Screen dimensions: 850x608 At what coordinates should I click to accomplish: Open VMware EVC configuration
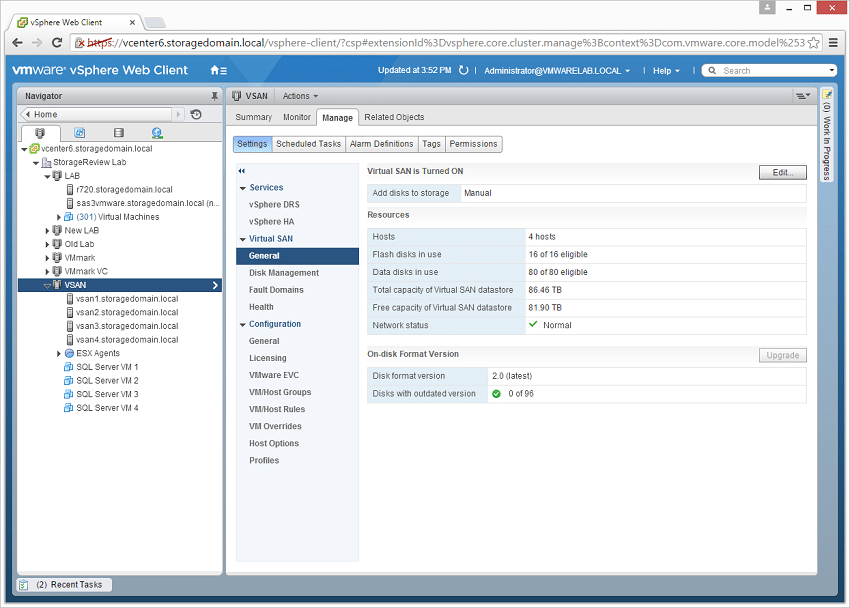coord(273,376)
